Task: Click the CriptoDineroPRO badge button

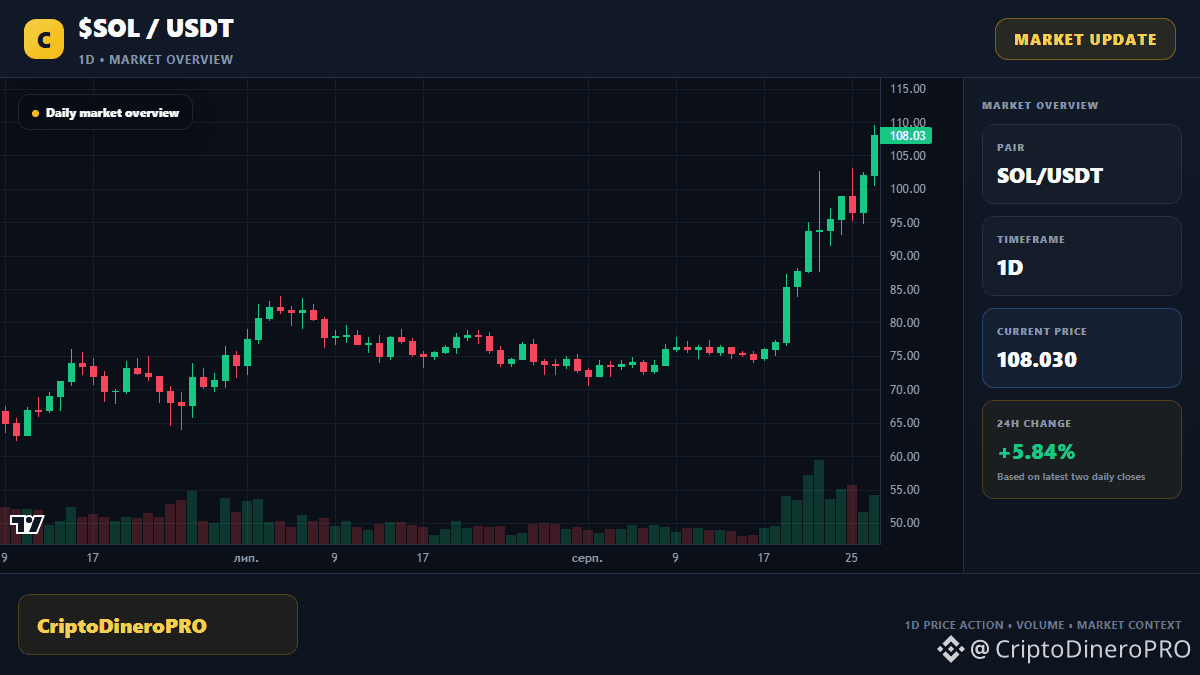Action: pyautogui.click(x=158, y=625)
